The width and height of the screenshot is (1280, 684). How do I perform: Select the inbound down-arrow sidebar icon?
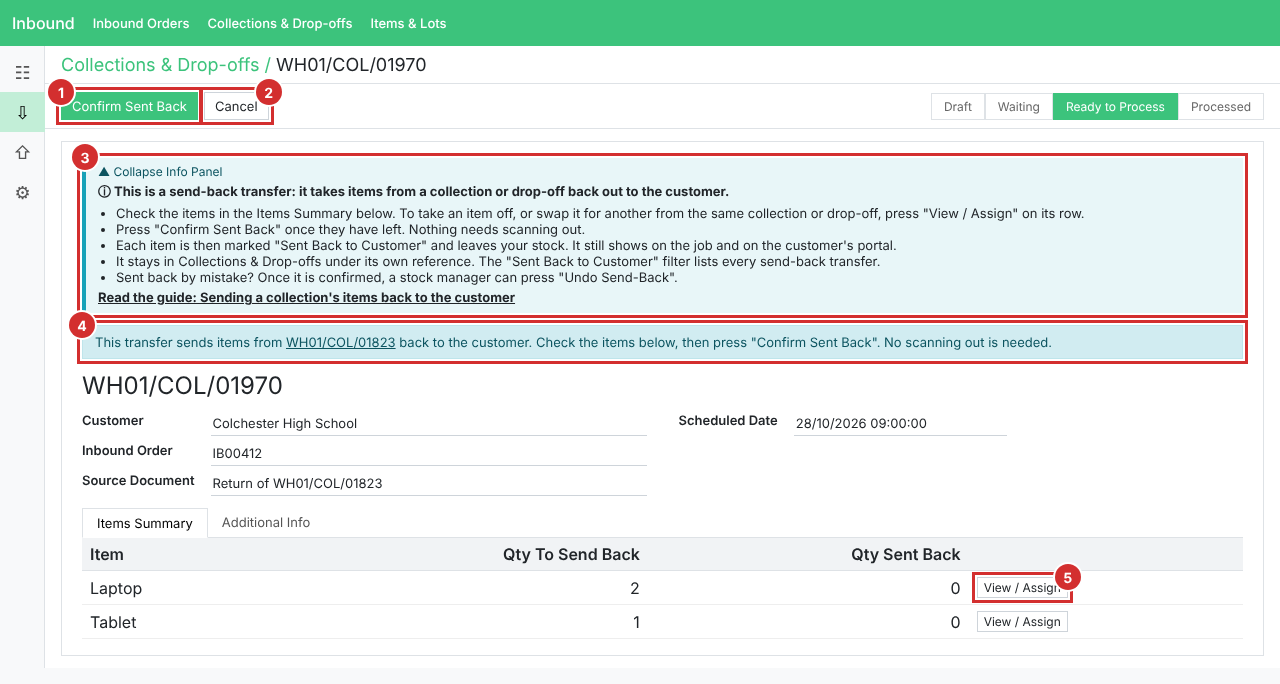[22, 112]
